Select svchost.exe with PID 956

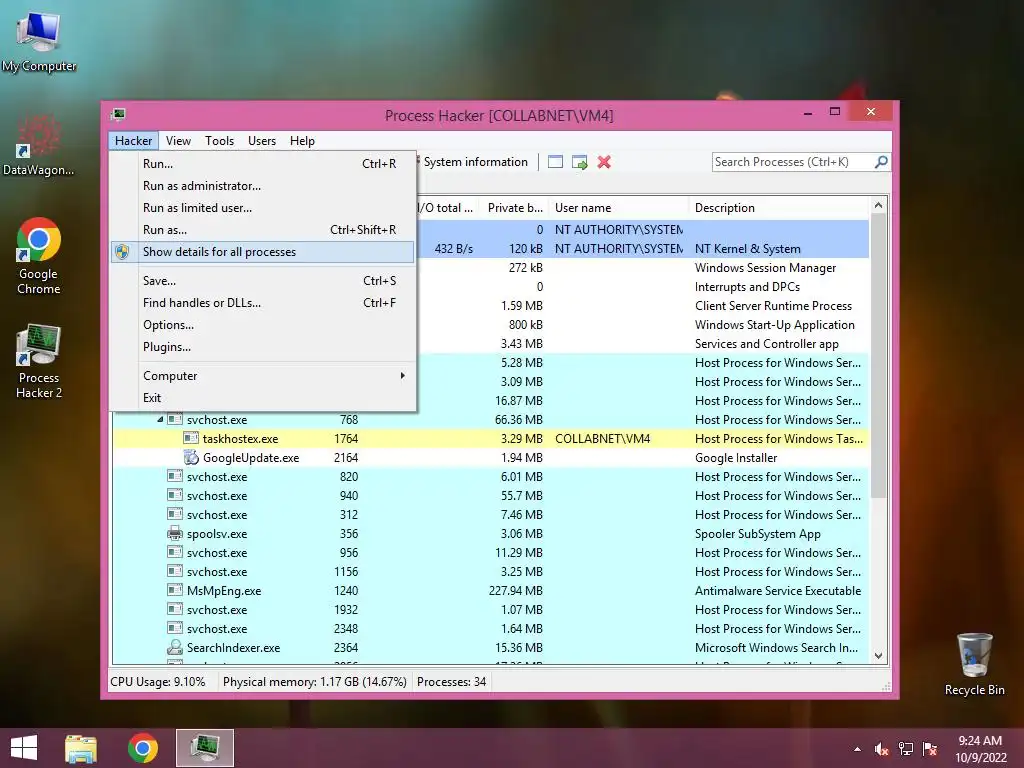click(x=491, y=552)
